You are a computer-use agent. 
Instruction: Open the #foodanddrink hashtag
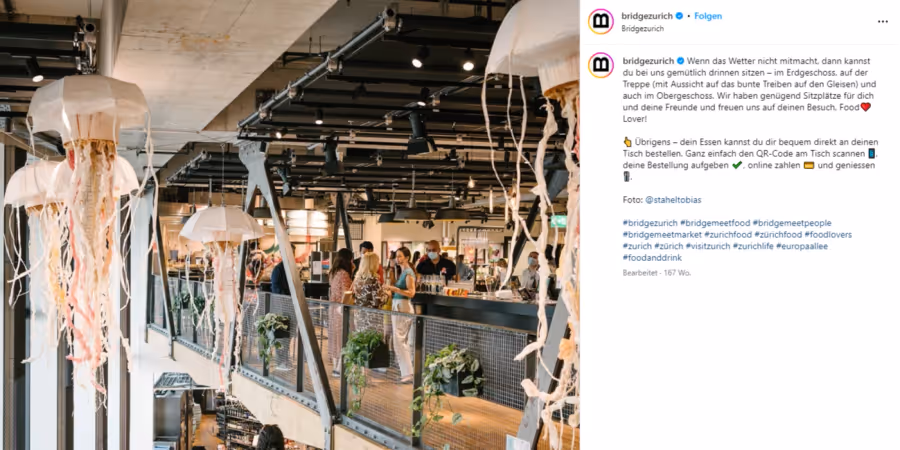[652, 258]
